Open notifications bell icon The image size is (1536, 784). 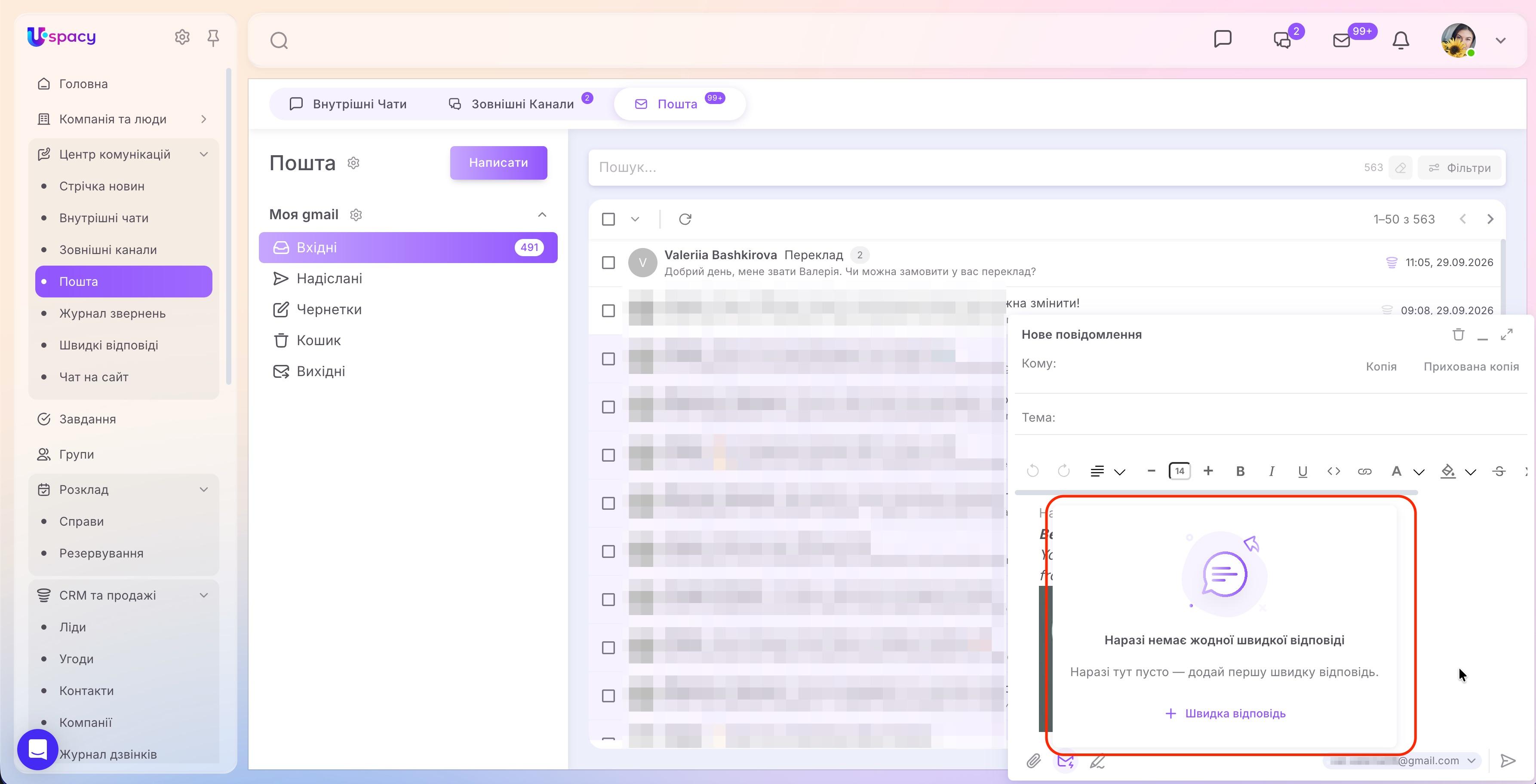pos(1401,40)
